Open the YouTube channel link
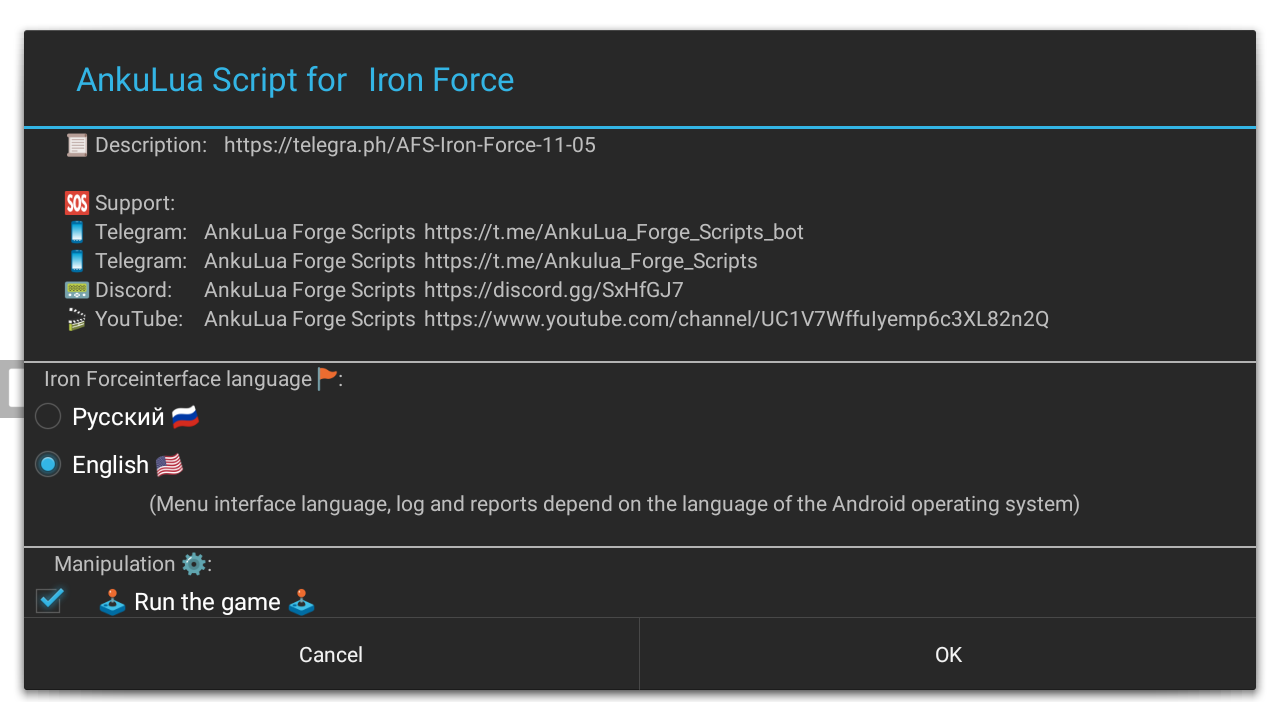This screenshot has height=720, width=1280. click(x=736, y=319)
